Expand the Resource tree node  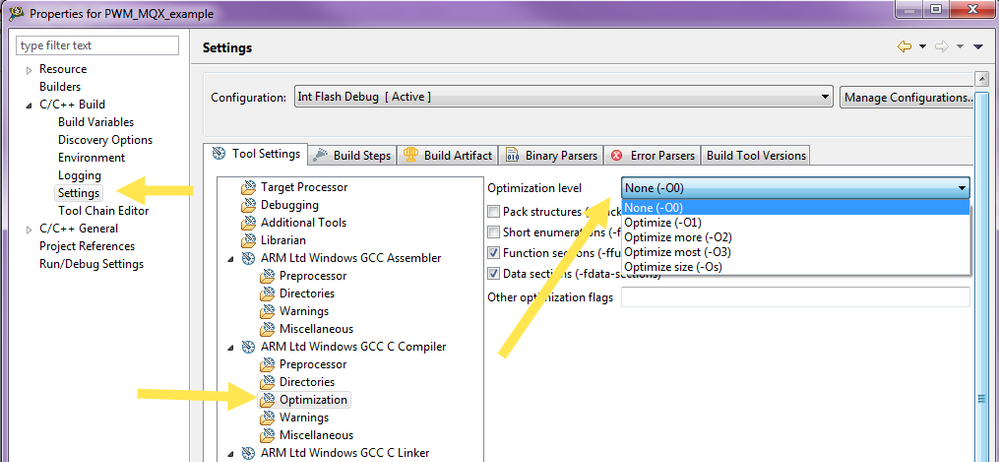tap(29, 70)
